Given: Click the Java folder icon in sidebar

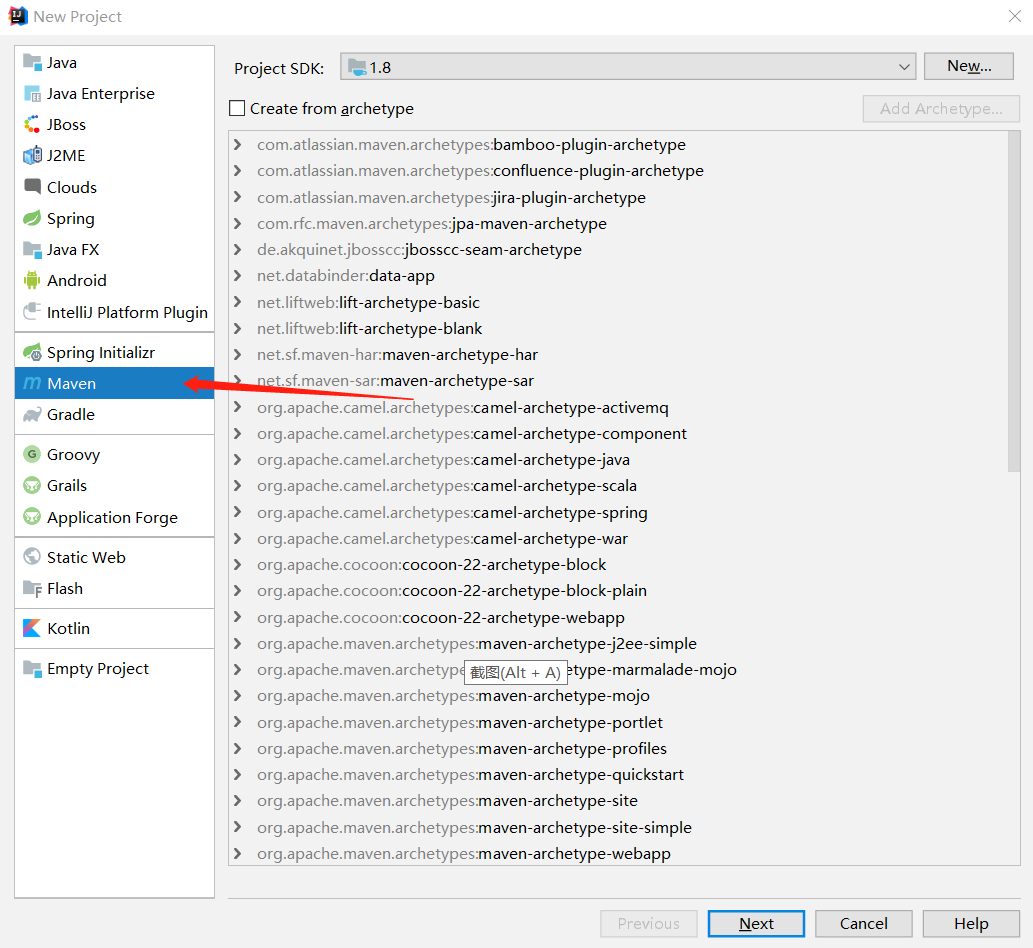Looking at the screenshot, I should 32,63.
